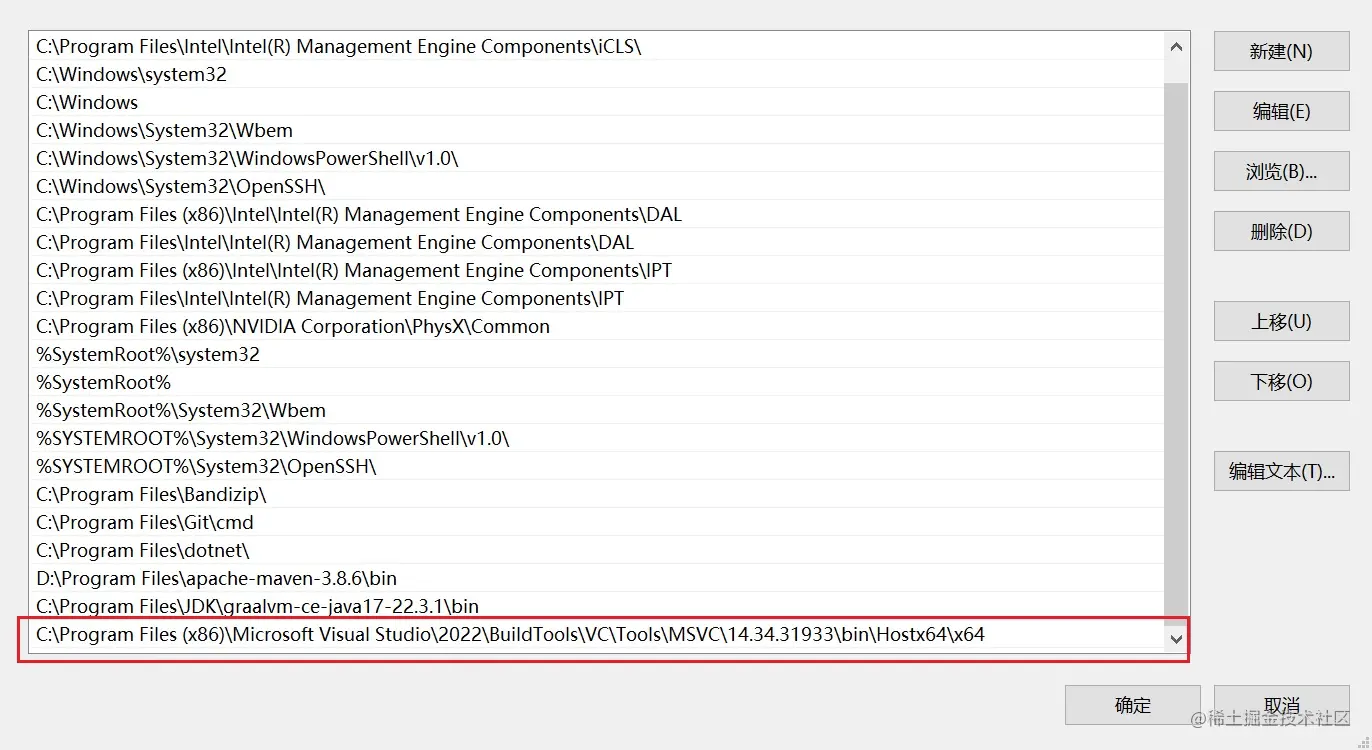Select the apache-maven-3.8.6\bin entry
The width and height of the screenshot is (1372, 750).
(597, 578)
